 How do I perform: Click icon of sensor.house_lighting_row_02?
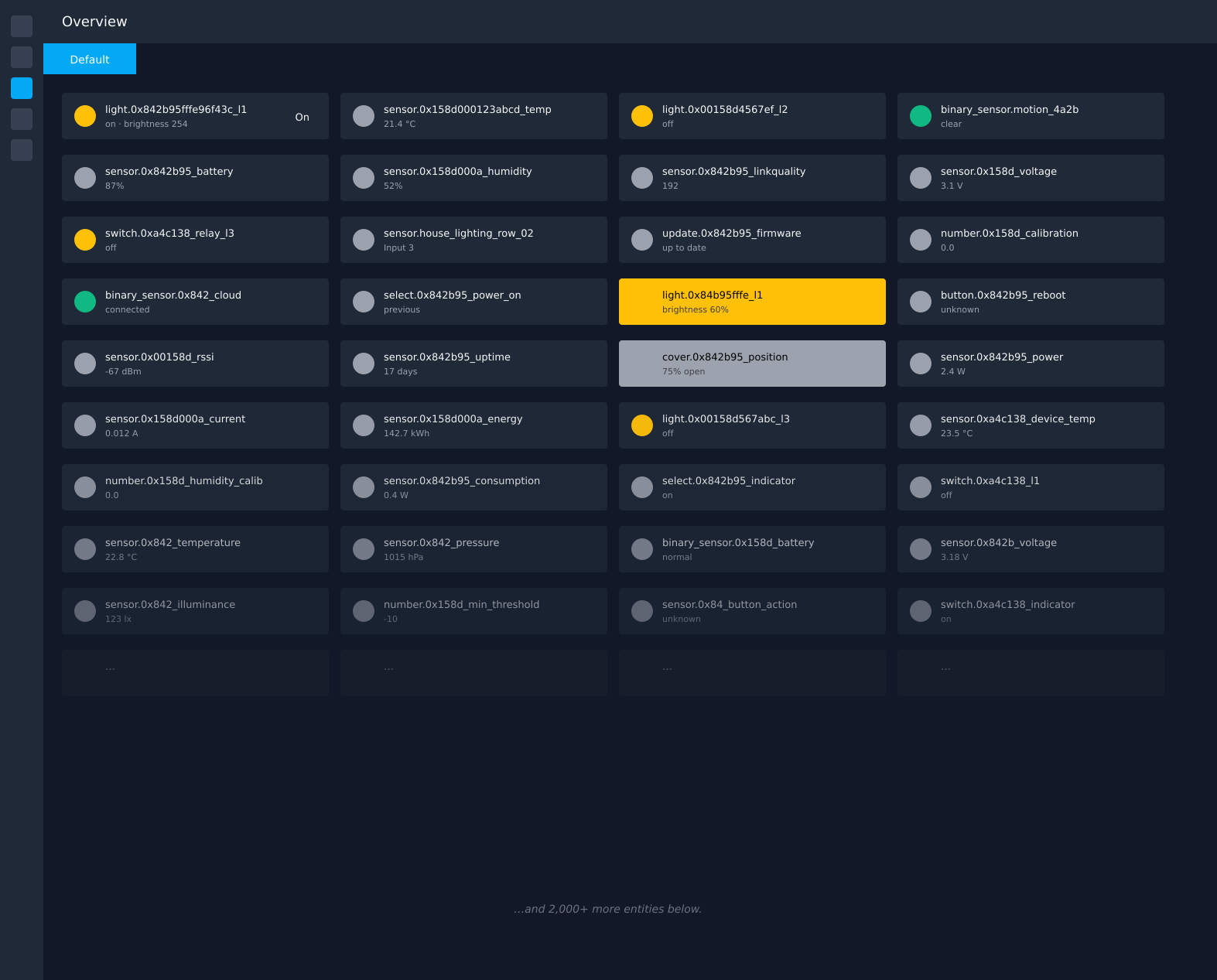[364, 240]
